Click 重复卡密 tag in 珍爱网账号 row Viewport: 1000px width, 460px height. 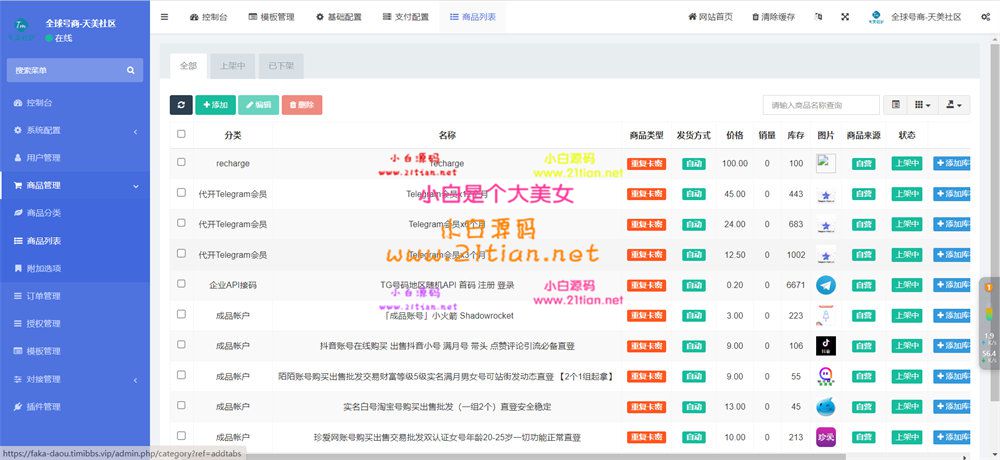click(647, 437)
